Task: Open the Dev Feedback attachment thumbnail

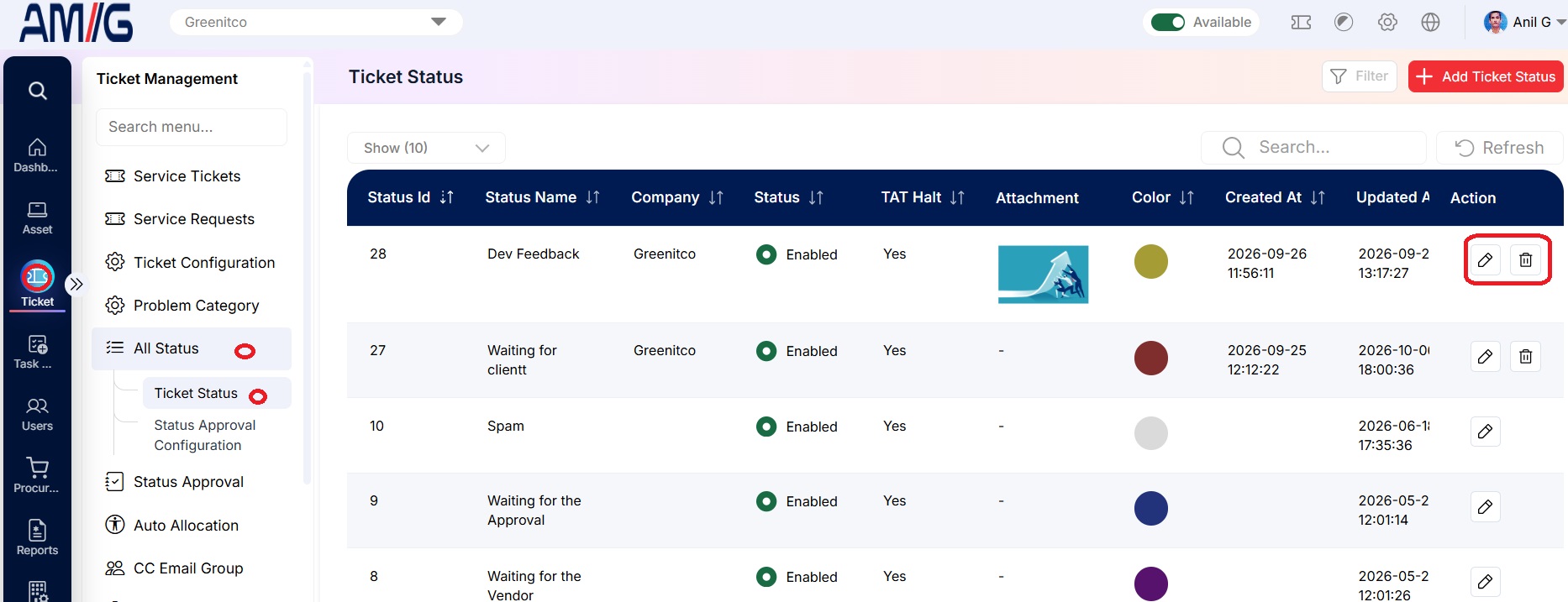Action: coord(1043,275)
